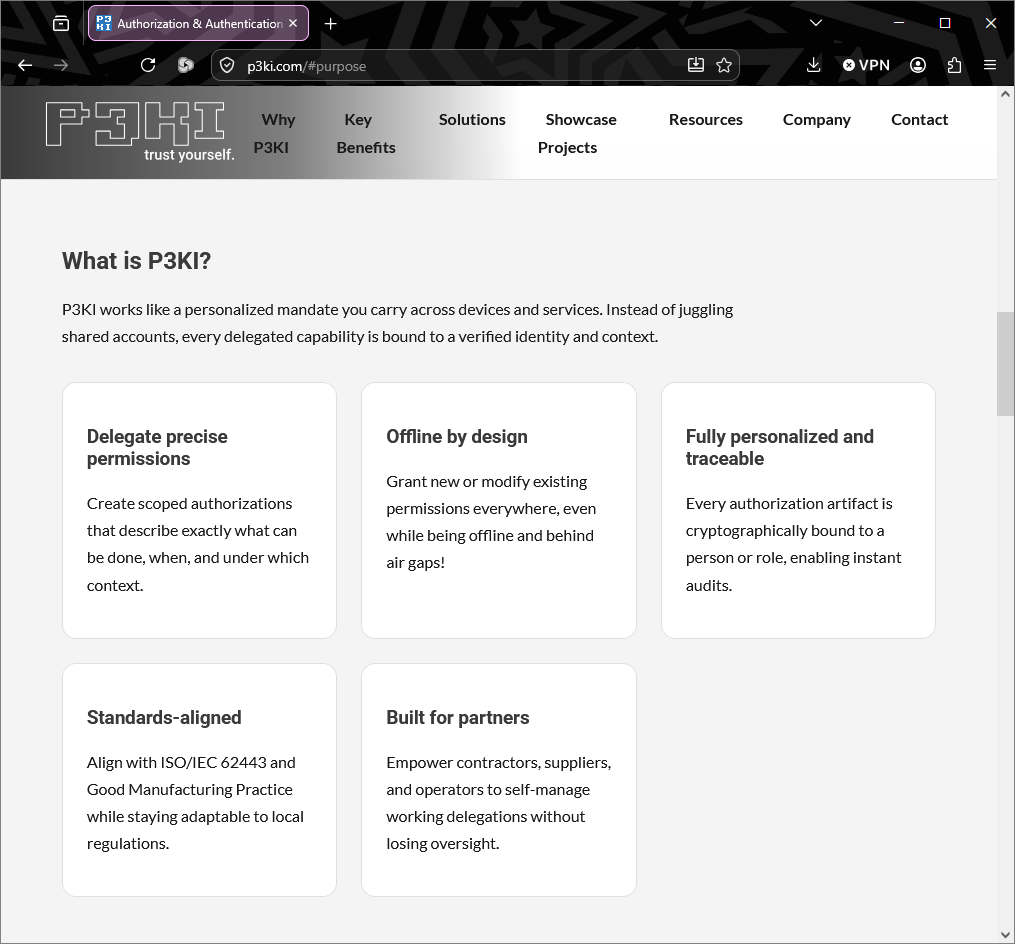The width and height of the screenshot is (1015, 944).
Task: Go back to the previous page
Action: click(x=25, y=65)
